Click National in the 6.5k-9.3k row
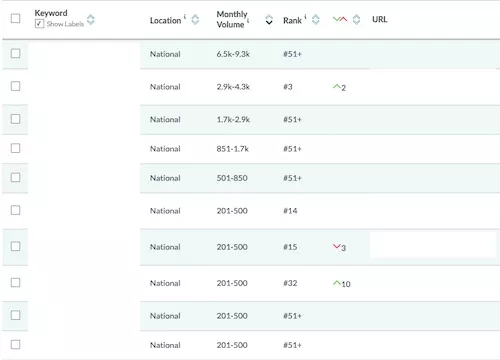 165,54
